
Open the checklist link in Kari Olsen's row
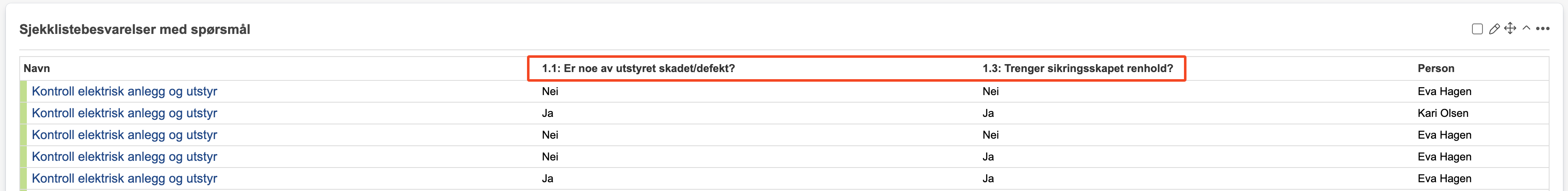click(x=124, y=113)
